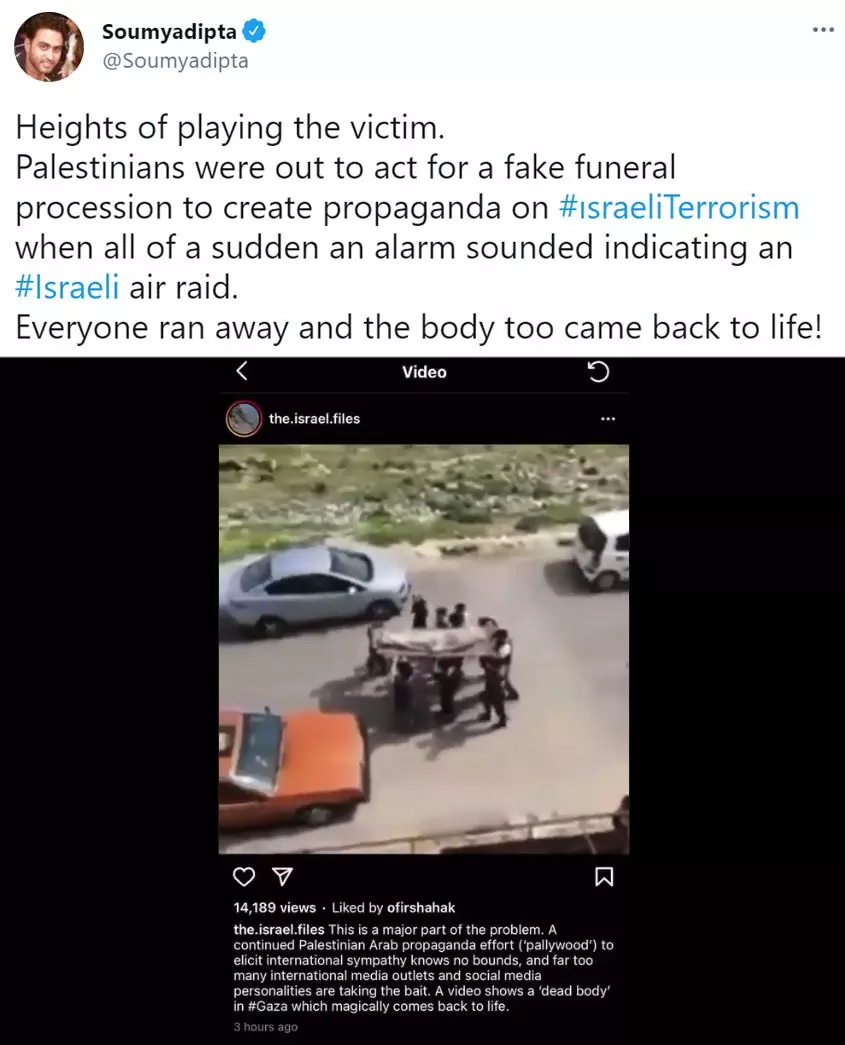Image resolution: width=845 pixels, height=1045 pixels.
Task: Tap the reload circular arrow icon
Action: 598,371
